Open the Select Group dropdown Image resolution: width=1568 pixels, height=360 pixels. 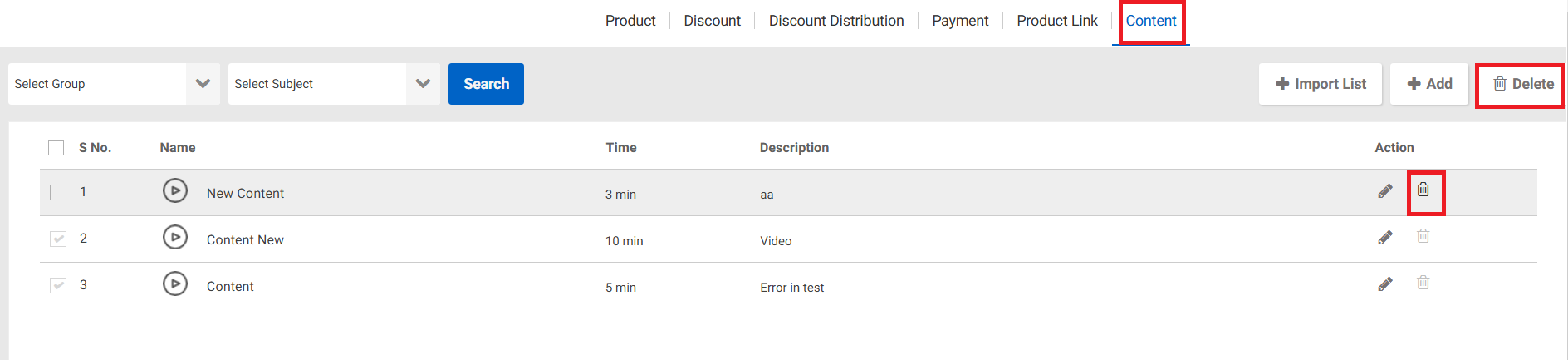[x=114, y=84]
